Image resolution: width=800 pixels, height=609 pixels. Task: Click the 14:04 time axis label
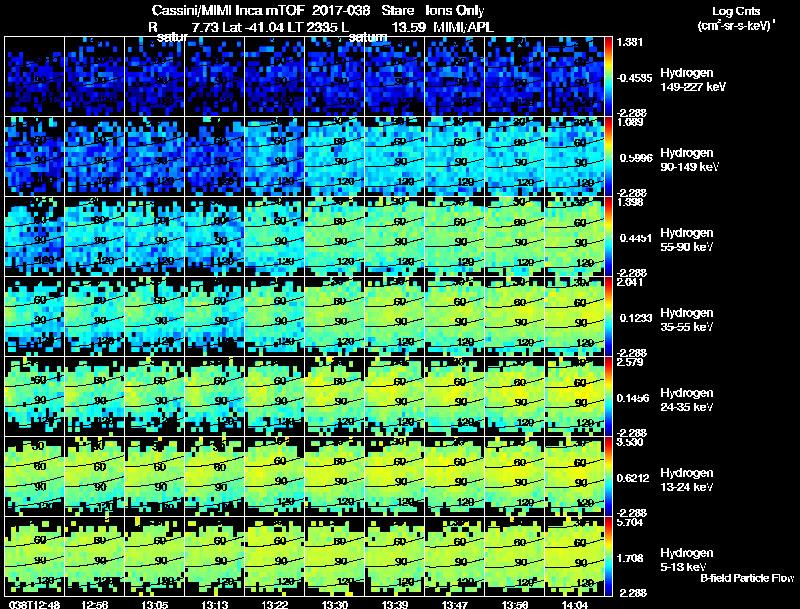[574, 604]
